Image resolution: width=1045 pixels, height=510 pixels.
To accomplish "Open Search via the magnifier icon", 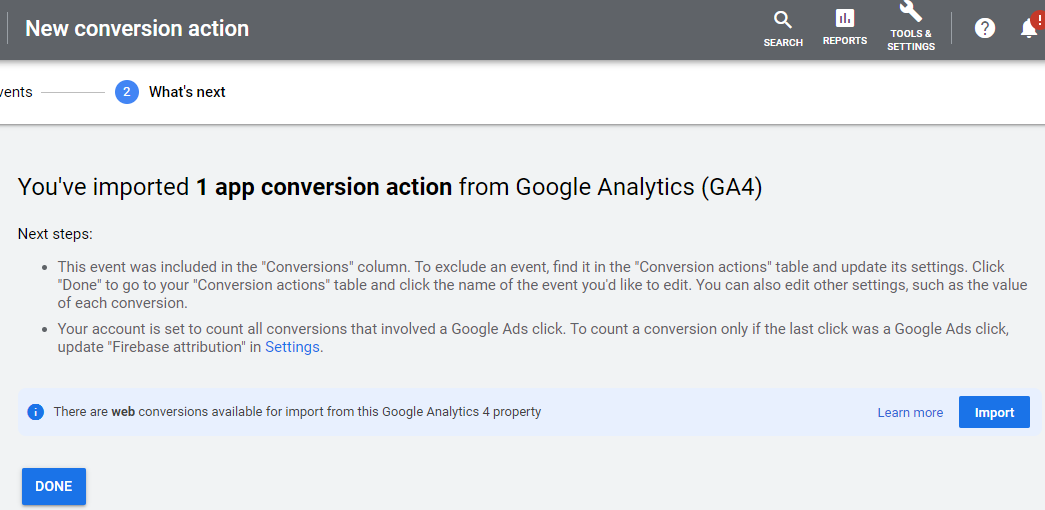I will tap(783, 20).
